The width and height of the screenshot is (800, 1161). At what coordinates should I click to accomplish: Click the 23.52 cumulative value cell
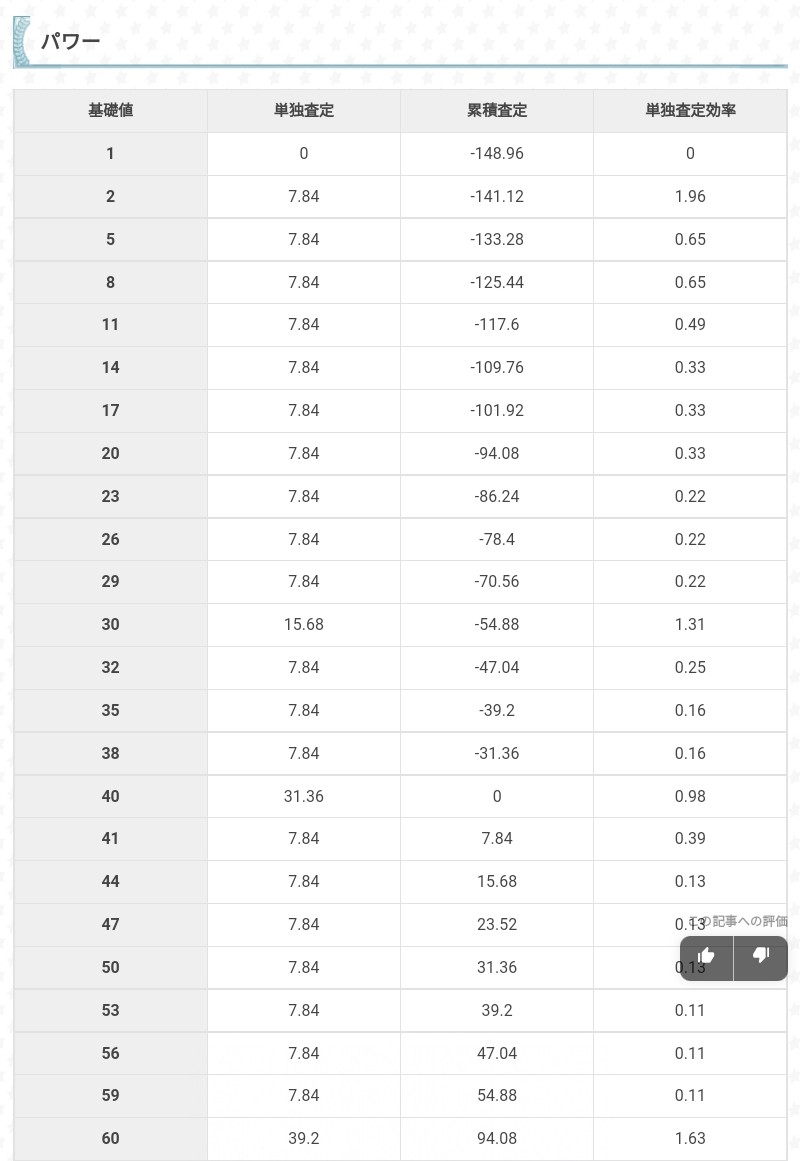[497, 925]
